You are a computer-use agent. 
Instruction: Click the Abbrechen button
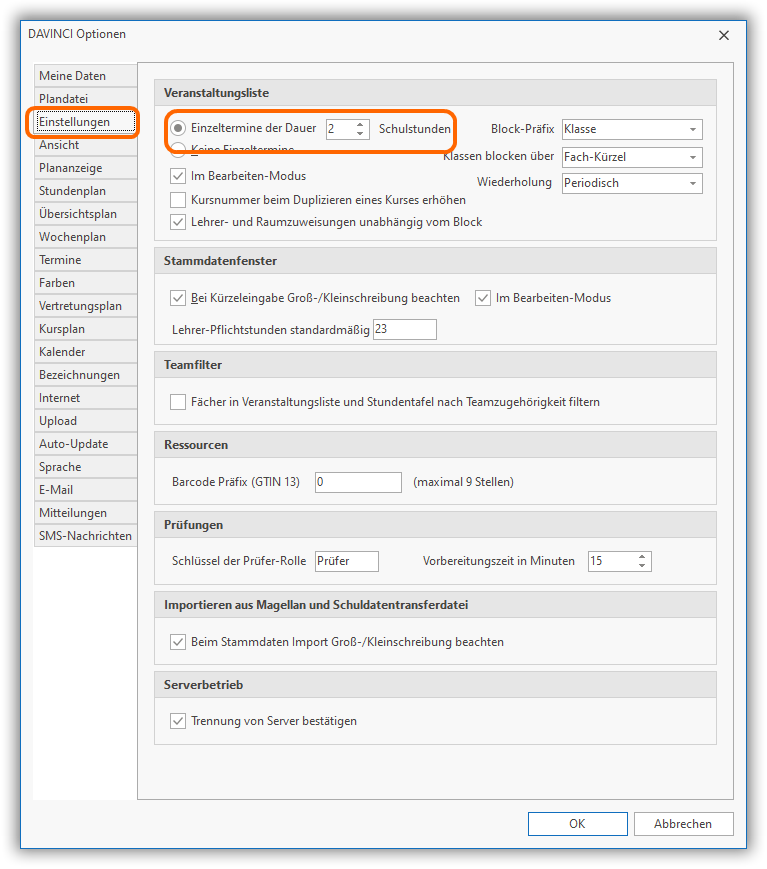(683, 824)
